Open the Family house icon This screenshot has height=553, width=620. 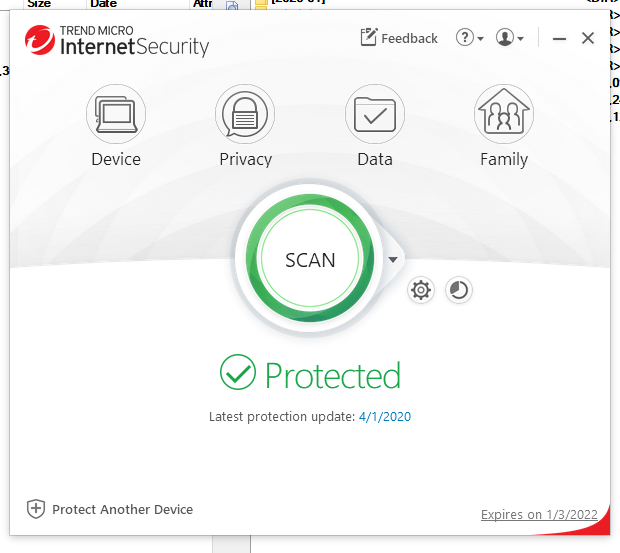(x=503, y=114)
